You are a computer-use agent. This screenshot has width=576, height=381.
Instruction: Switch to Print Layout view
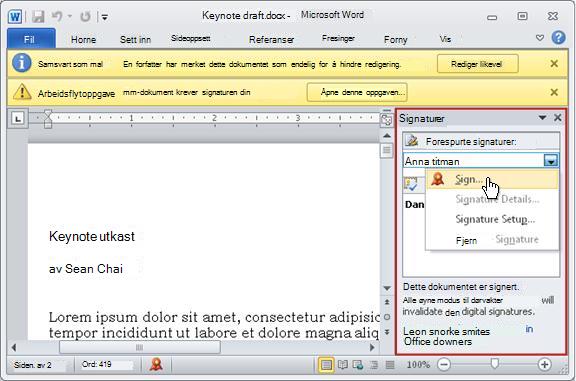click(326, 365)
